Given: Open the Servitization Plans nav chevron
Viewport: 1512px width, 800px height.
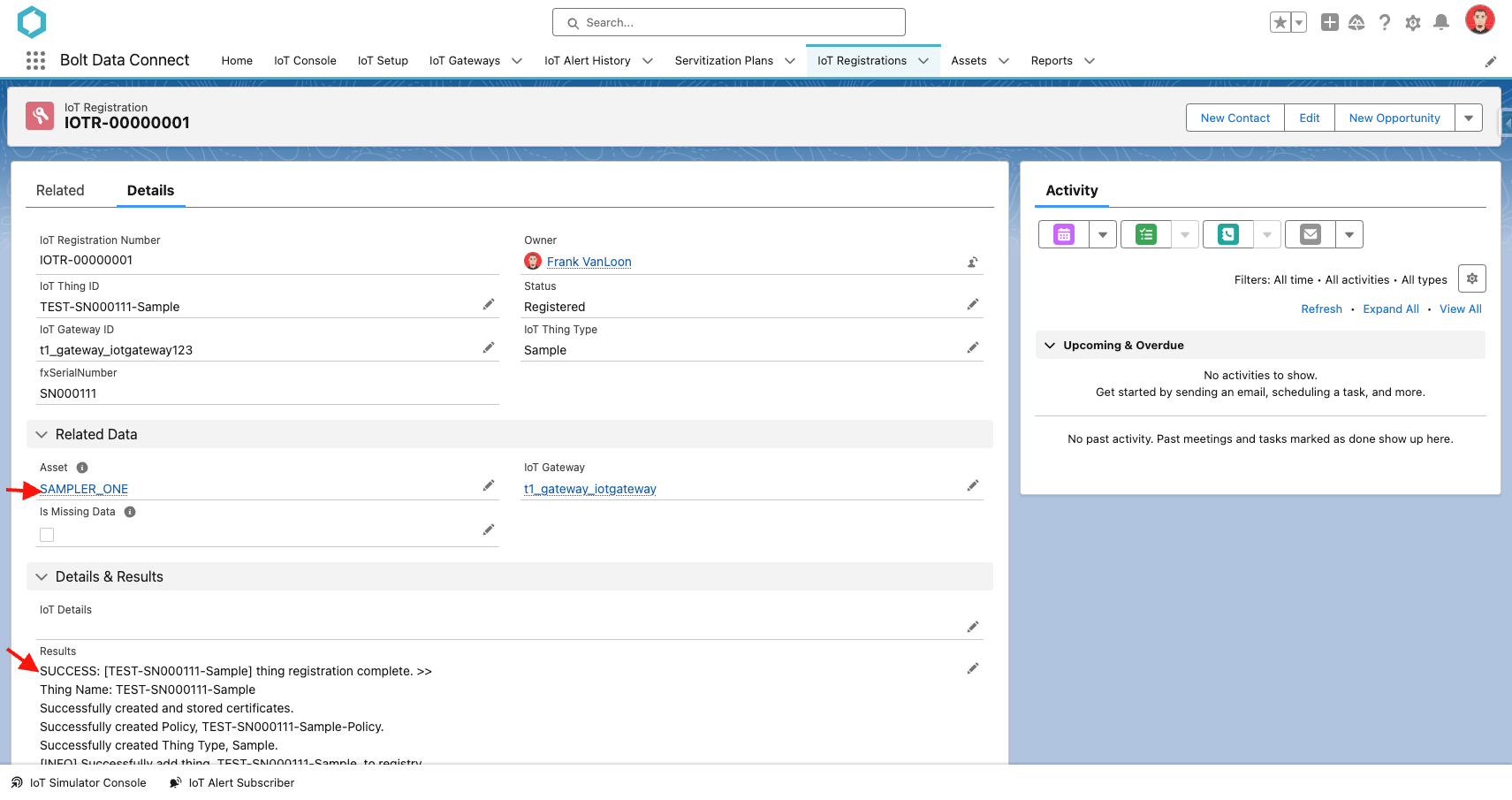Looking at the screenshot, I should click(x=790, y=61).
